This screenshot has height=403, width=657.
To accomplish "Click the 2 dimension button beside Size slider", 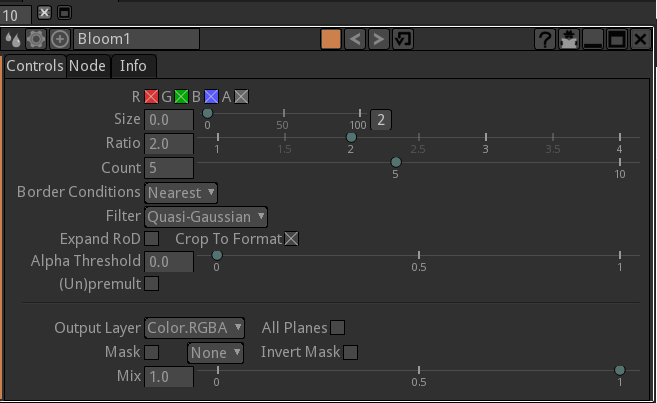I will [381, 120].
